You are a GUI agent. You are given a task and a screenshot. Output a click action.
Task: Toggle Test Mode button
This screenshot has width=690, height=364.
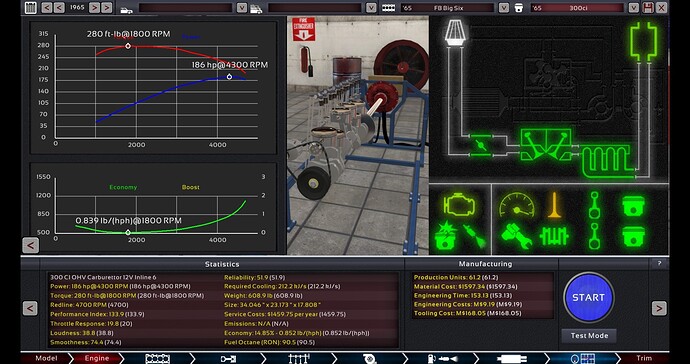coord(589,336)
